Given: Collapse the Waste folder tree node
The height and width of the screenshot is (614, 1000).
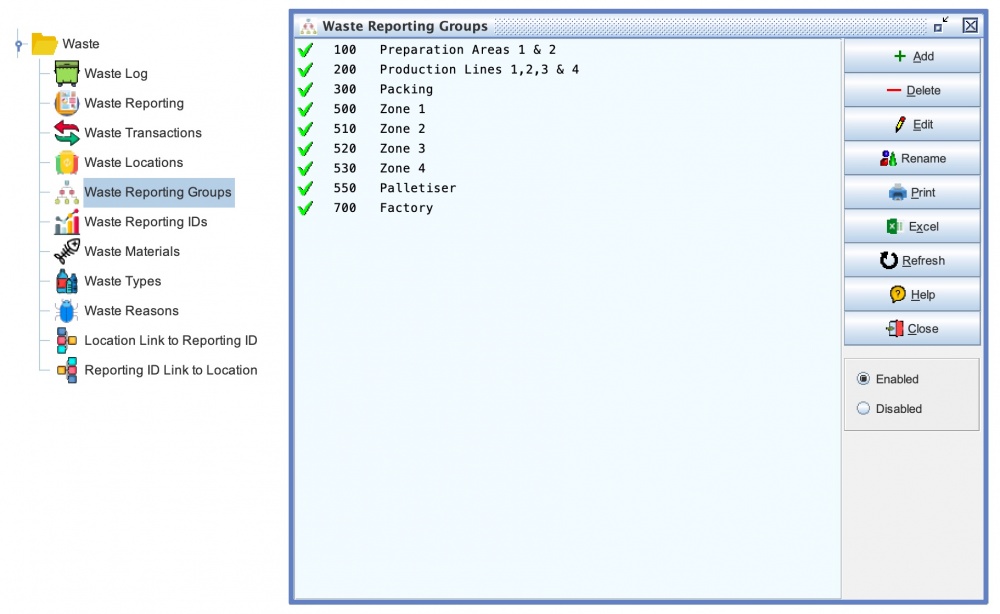Looking at the screenshot, I should 19,44.
